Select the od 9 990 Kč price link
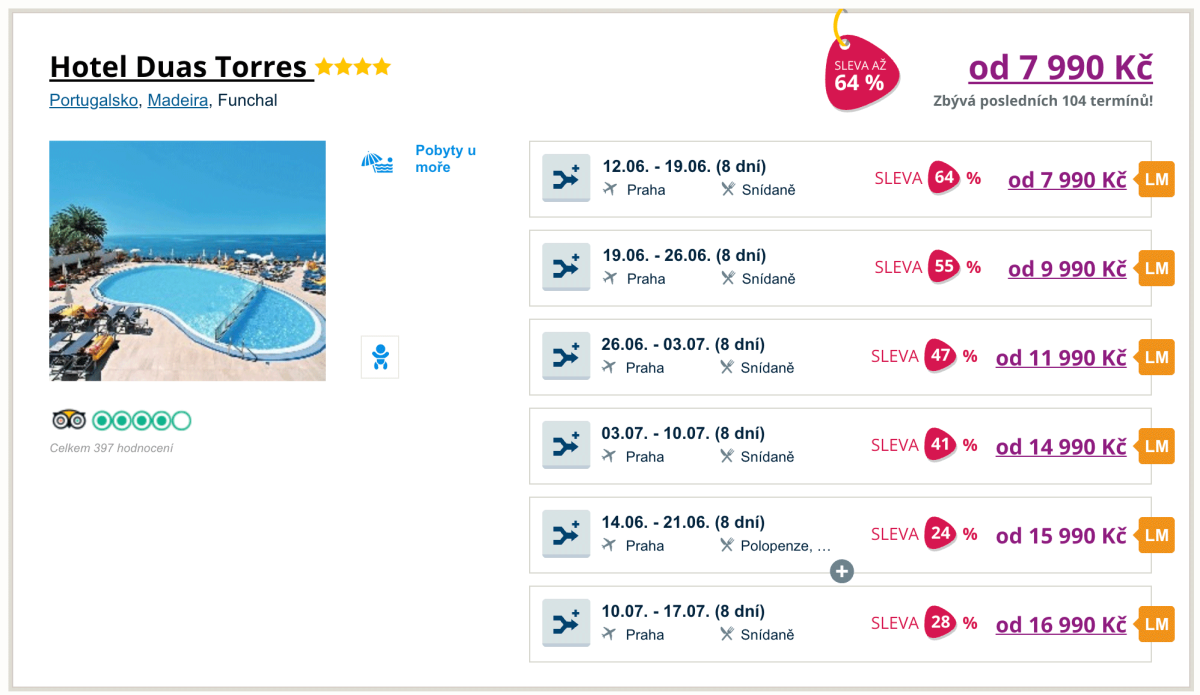Image resolution: width=1200 pixels, height=695 pixels. click(x=1067, y=269)
